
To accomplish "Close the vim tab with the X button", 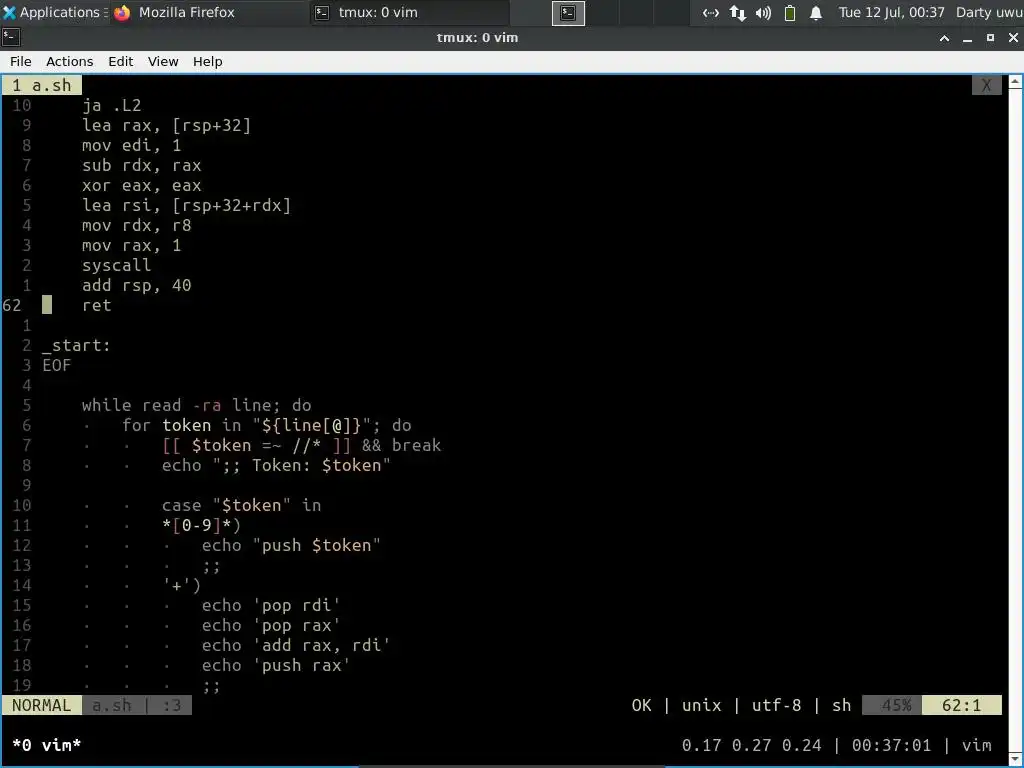I will point(986,86).
